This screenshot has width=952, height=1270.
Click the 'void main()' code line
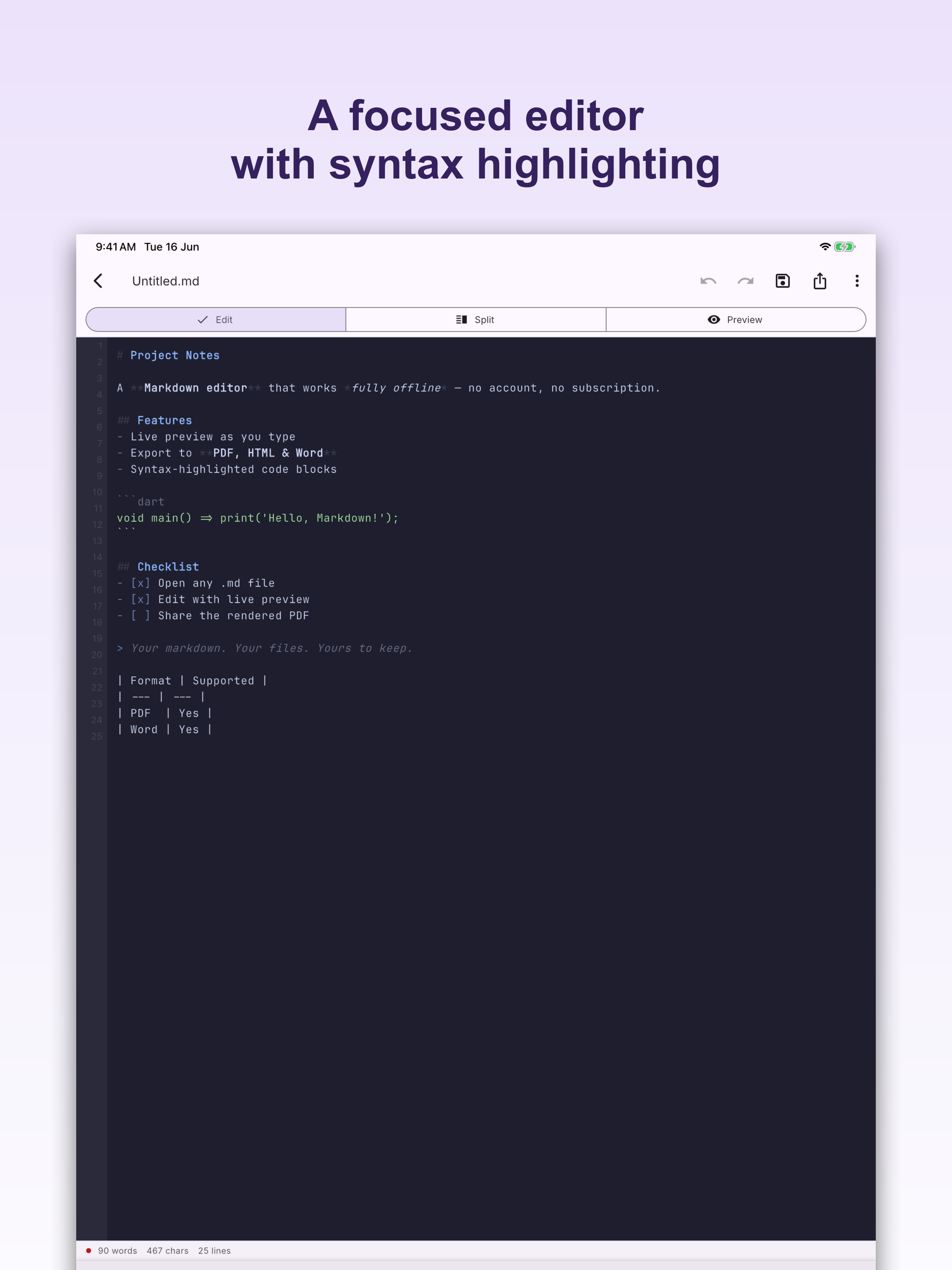pyautogui.click(x=258, y=518)
